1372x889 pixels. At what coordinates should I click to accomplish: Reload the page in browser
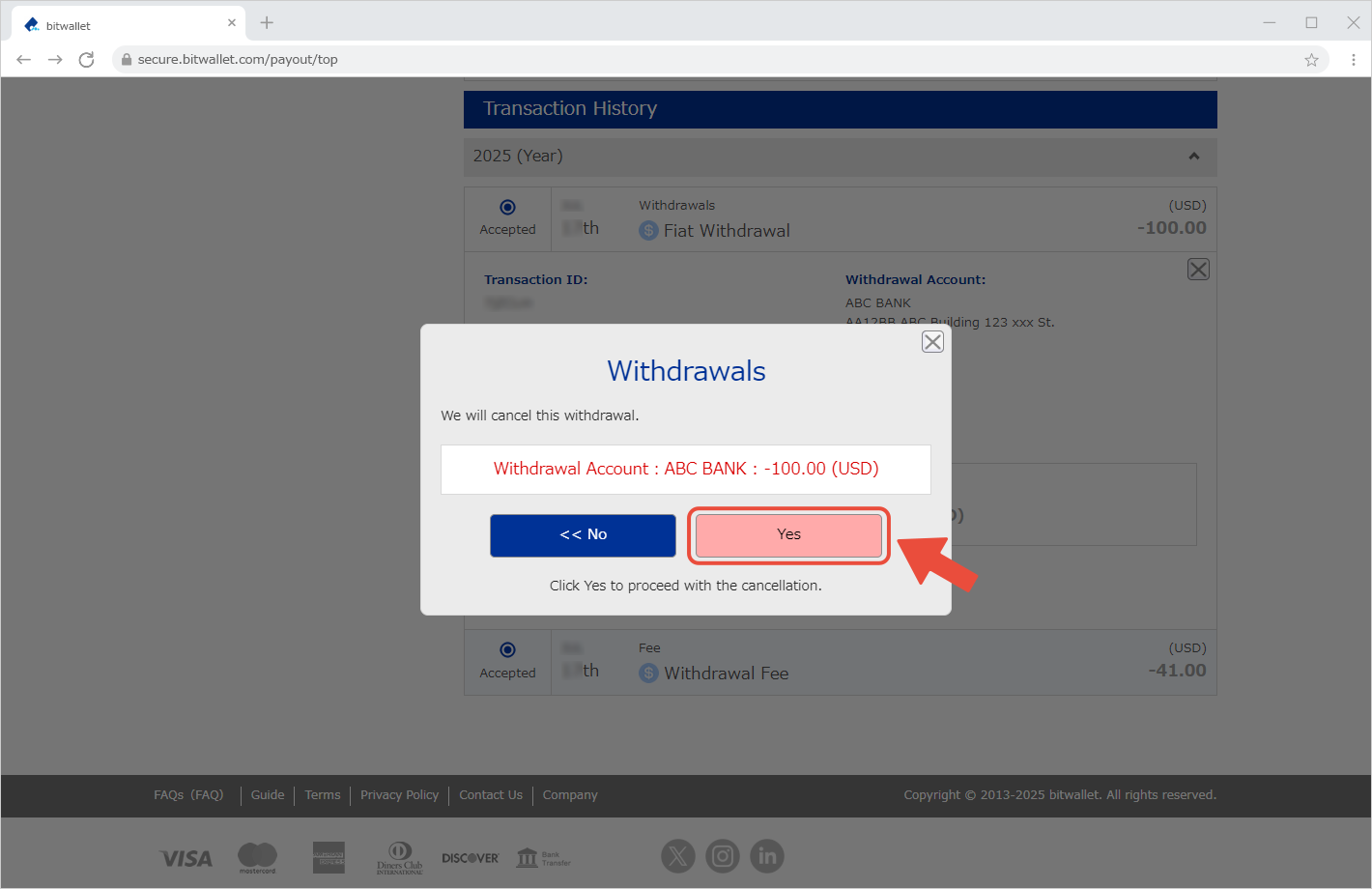(x=86, y=60)
